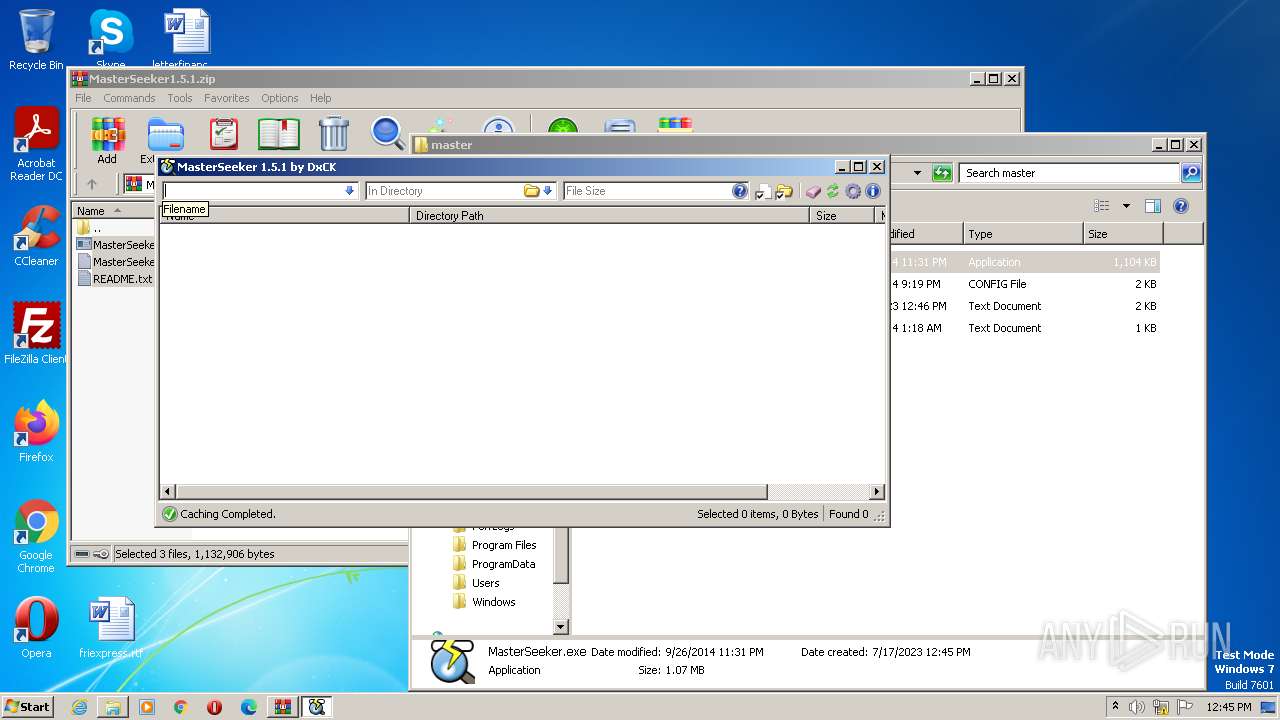Click WinRAR Find magnifier icon
This screenshot has height=720, width=1280.
[x=387, y=134]
